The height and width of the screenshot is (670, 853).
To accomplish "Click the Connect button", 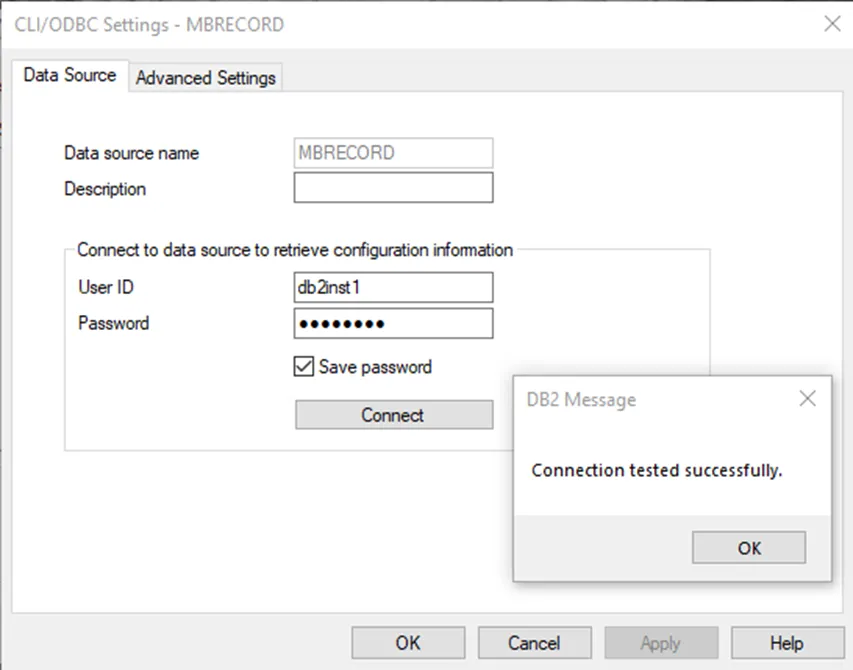I will point(394,415).
